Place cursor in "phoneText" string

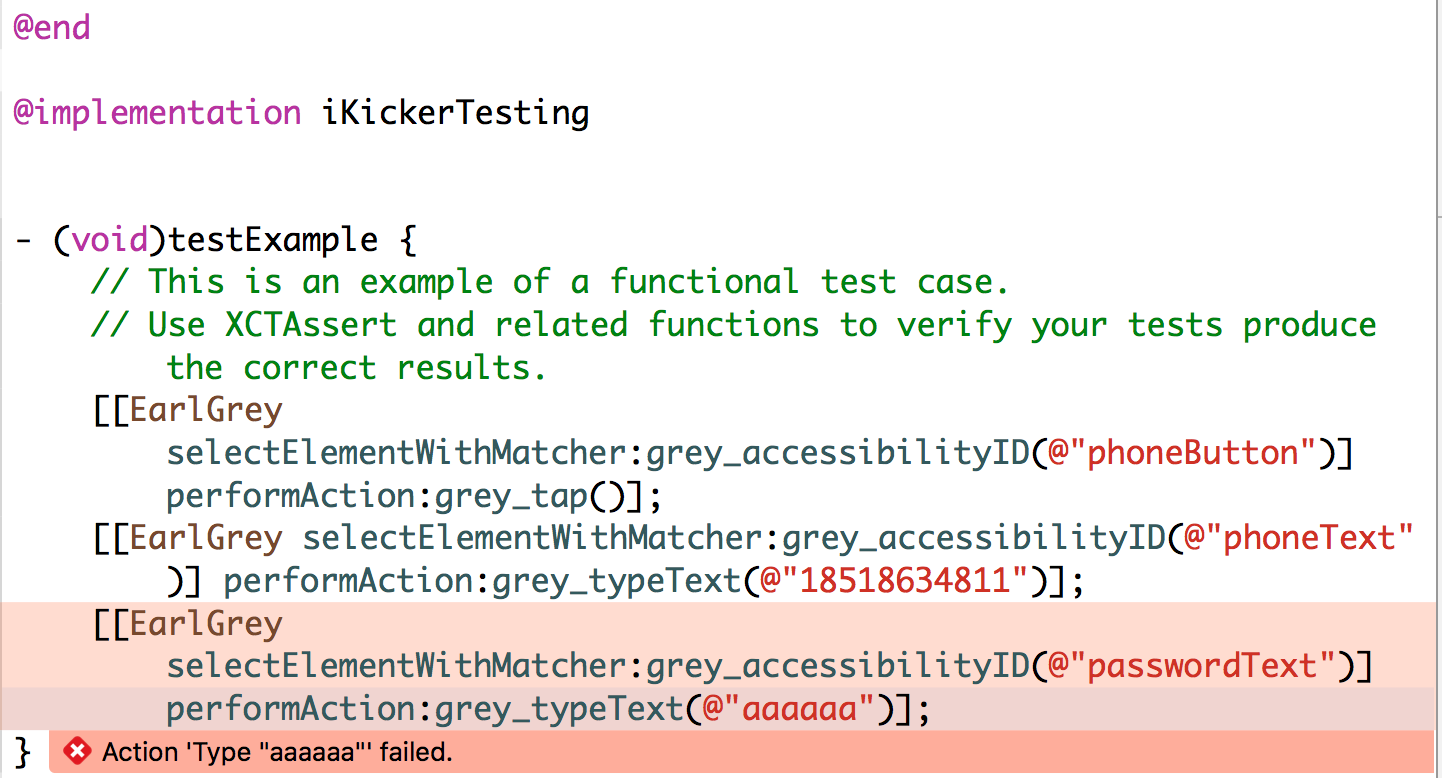click(1316, 538)
